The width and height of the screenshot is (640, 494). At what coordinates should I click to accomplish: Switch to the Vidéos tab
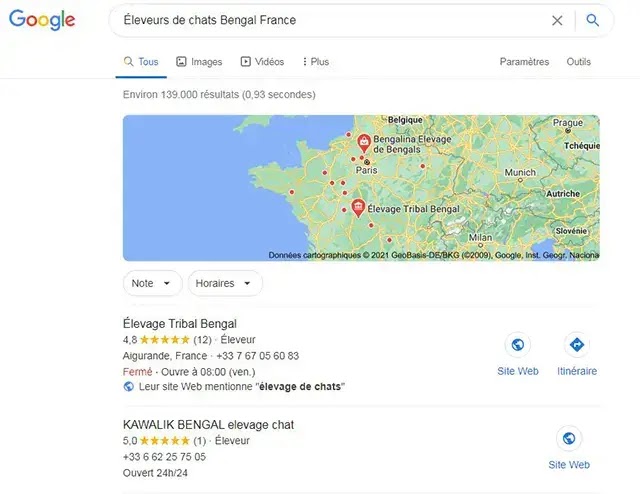click(262, 62)
